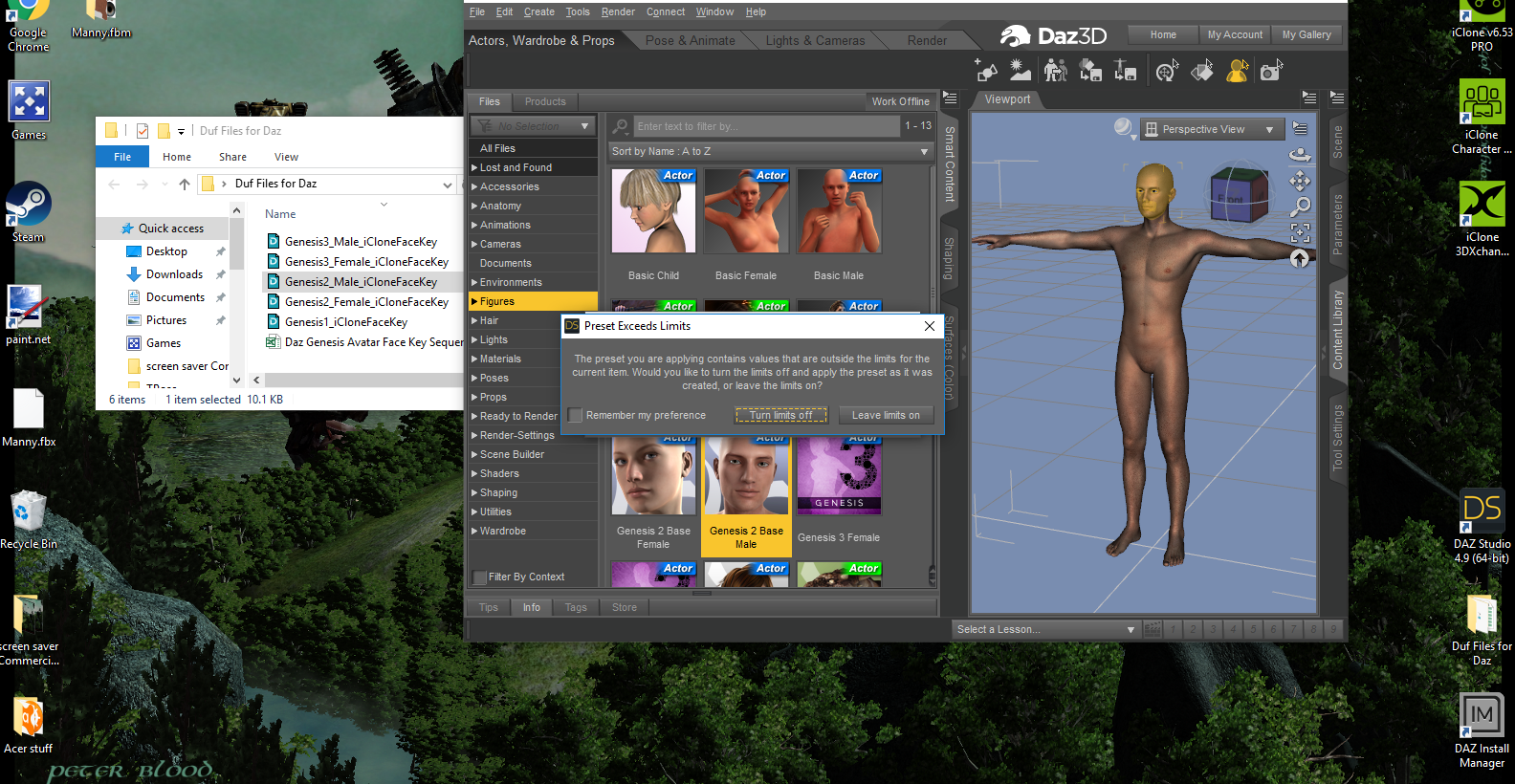This screenshot has height=784, width=1515.
Task: Click the Transfer Utility figures icon
Action: click(x=1056, y=71)
